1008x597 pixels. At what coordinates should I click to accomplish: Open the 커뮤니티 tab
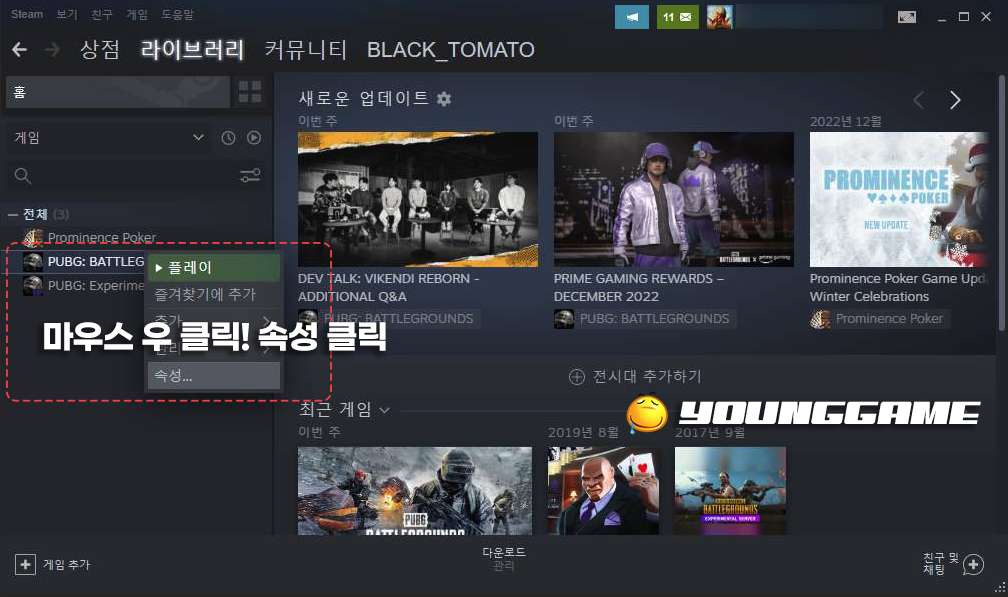click(305, 49)
